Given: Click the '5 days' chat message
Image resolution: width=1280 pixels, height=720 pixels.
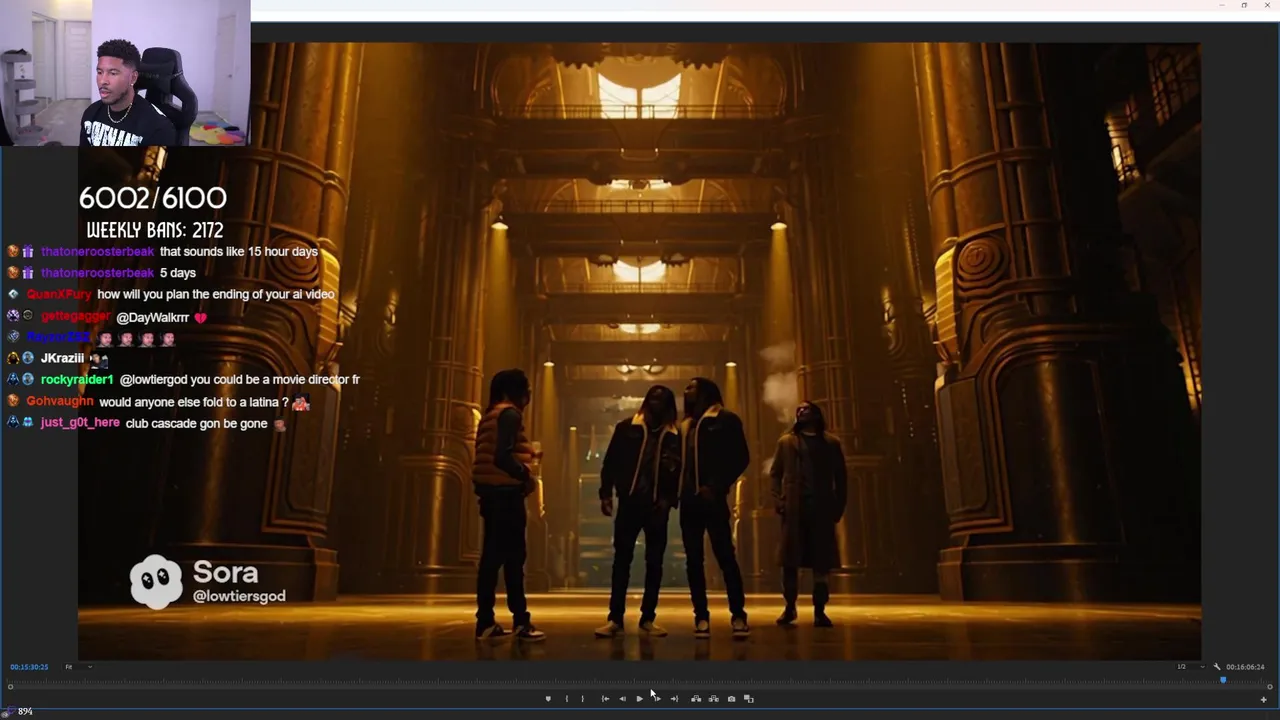Looking at the screenshot, I should [x=178, y=273].
